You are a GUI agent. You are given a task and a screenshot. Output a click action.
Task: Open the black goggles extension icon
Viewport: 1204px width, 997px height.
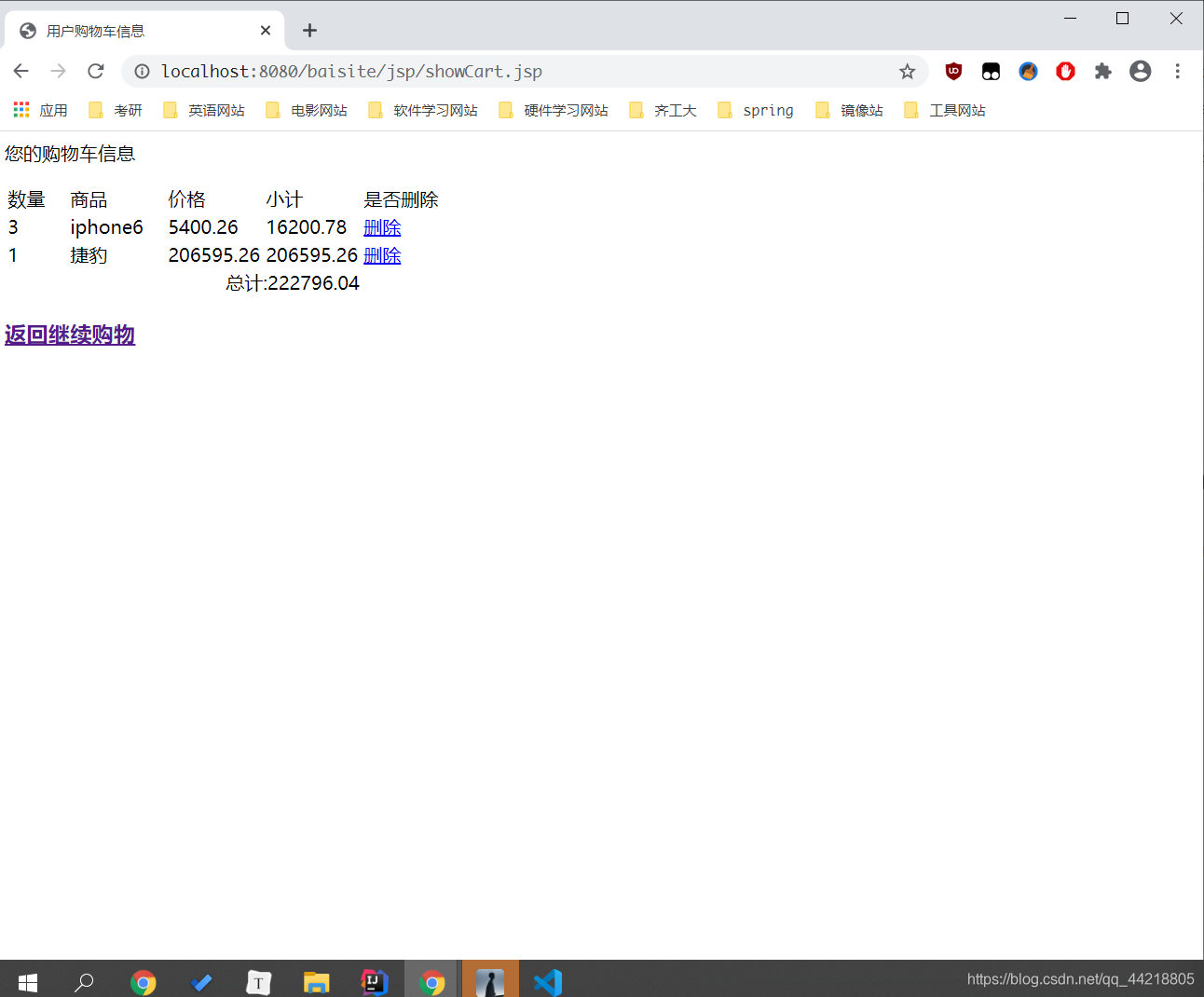[x=991, y=72]
